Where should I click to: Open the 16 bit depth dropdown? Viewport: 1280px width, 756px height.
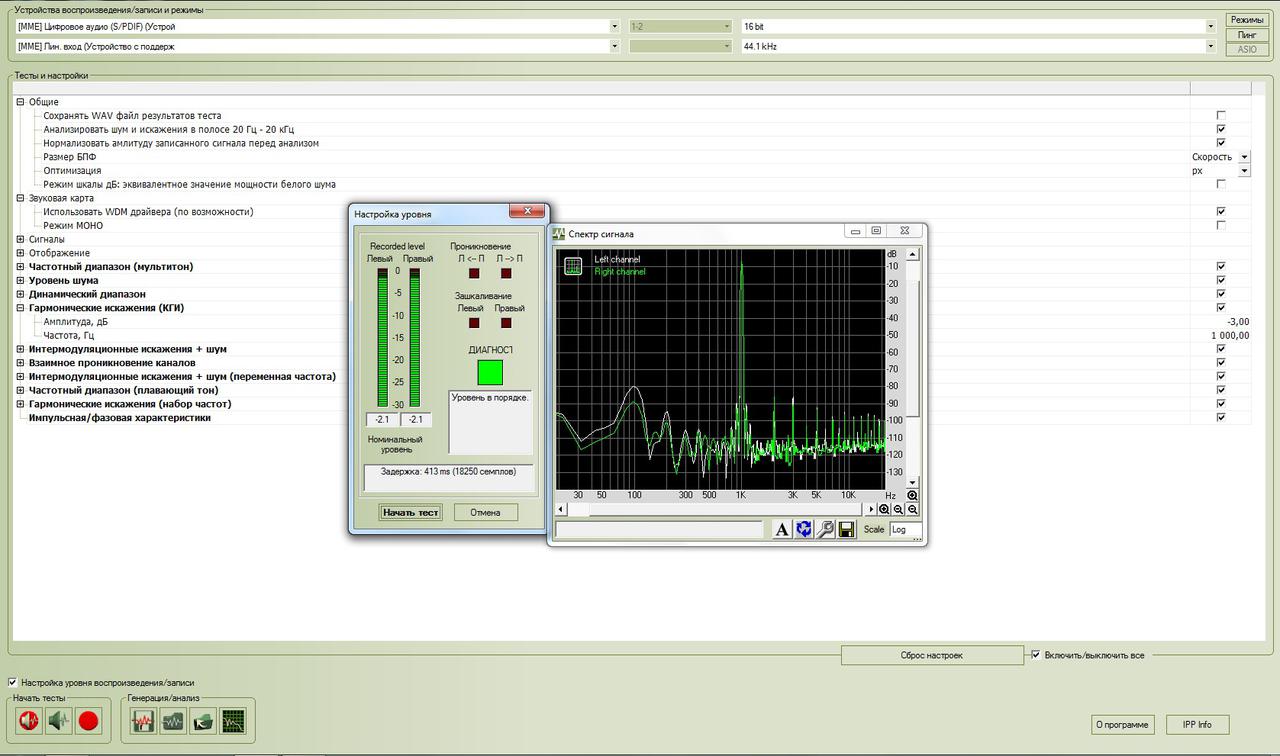(x=978, y=27)
